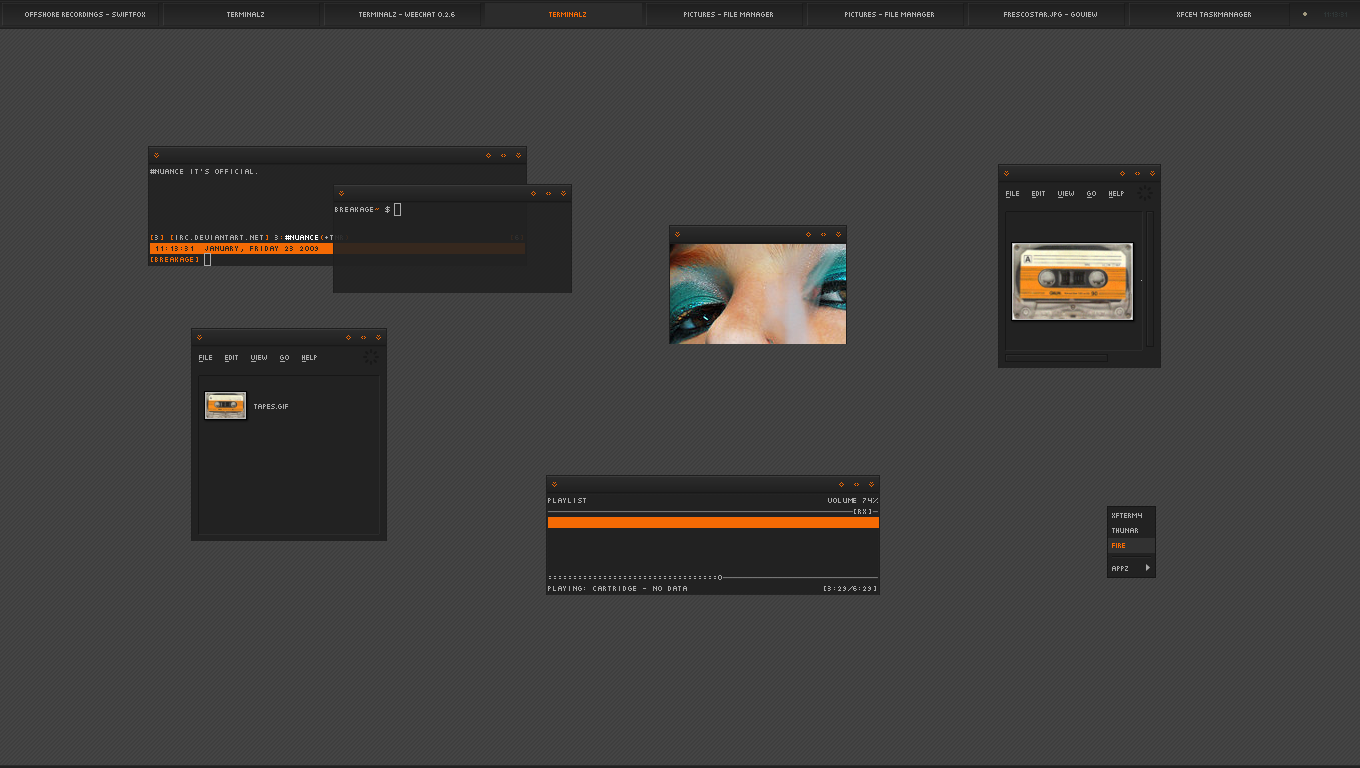Click double-arrow icon in Weechat terminal title bar
1360x768 pixels.
[503, 155]
